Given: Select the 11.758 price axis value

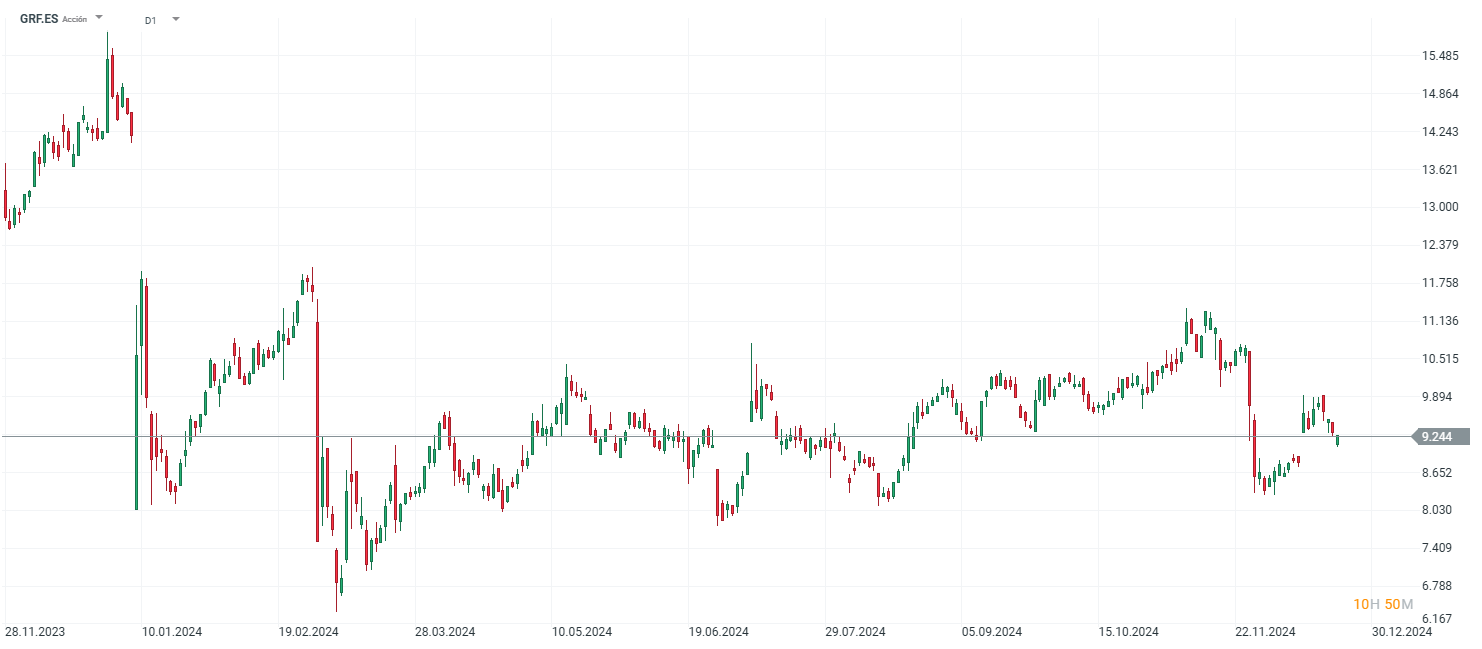Looking at the screenshot, I should coord(1440,283).
